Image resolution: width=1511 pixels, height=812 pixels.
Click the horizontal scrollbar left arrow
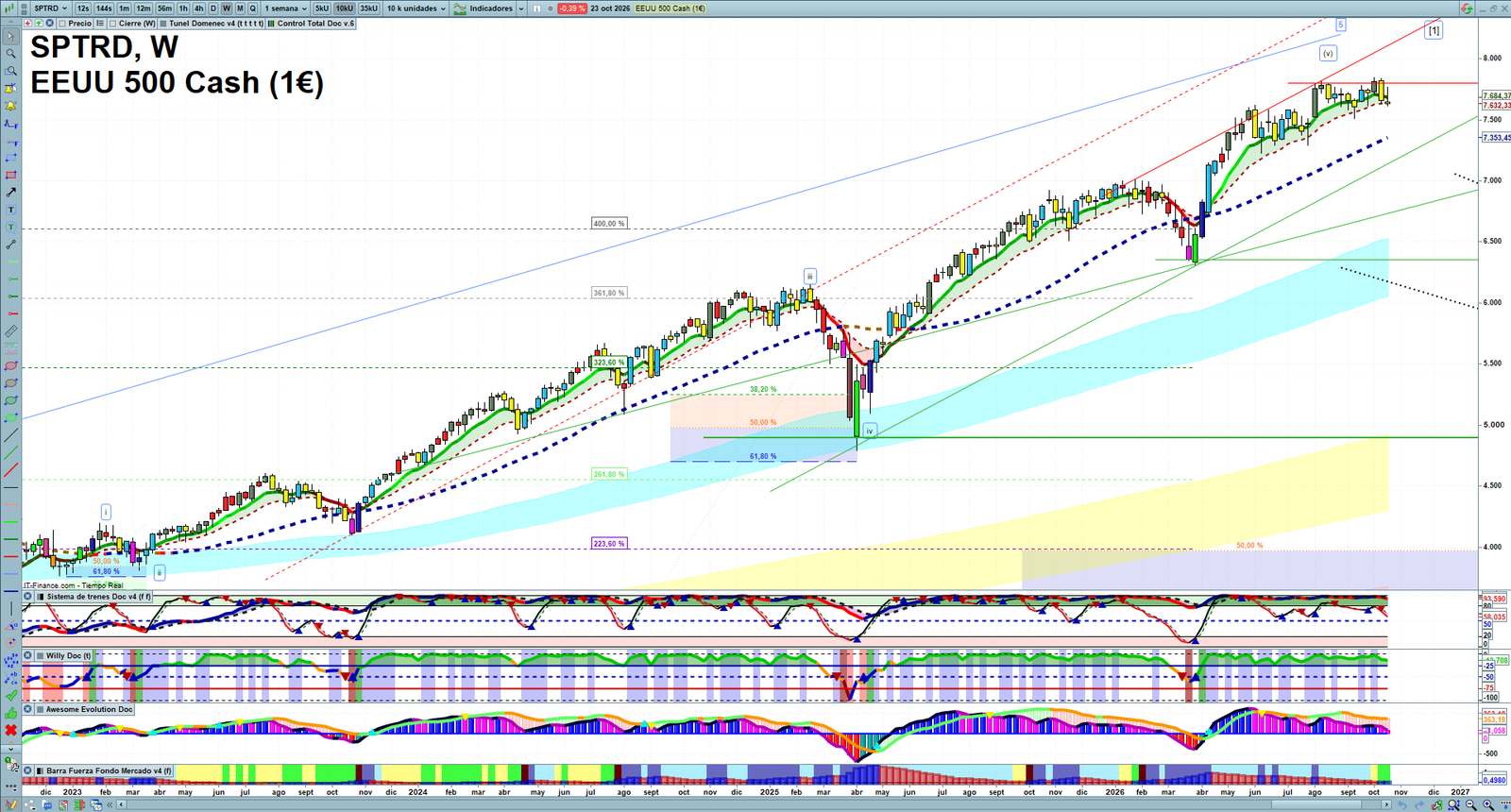click(121, 804)
